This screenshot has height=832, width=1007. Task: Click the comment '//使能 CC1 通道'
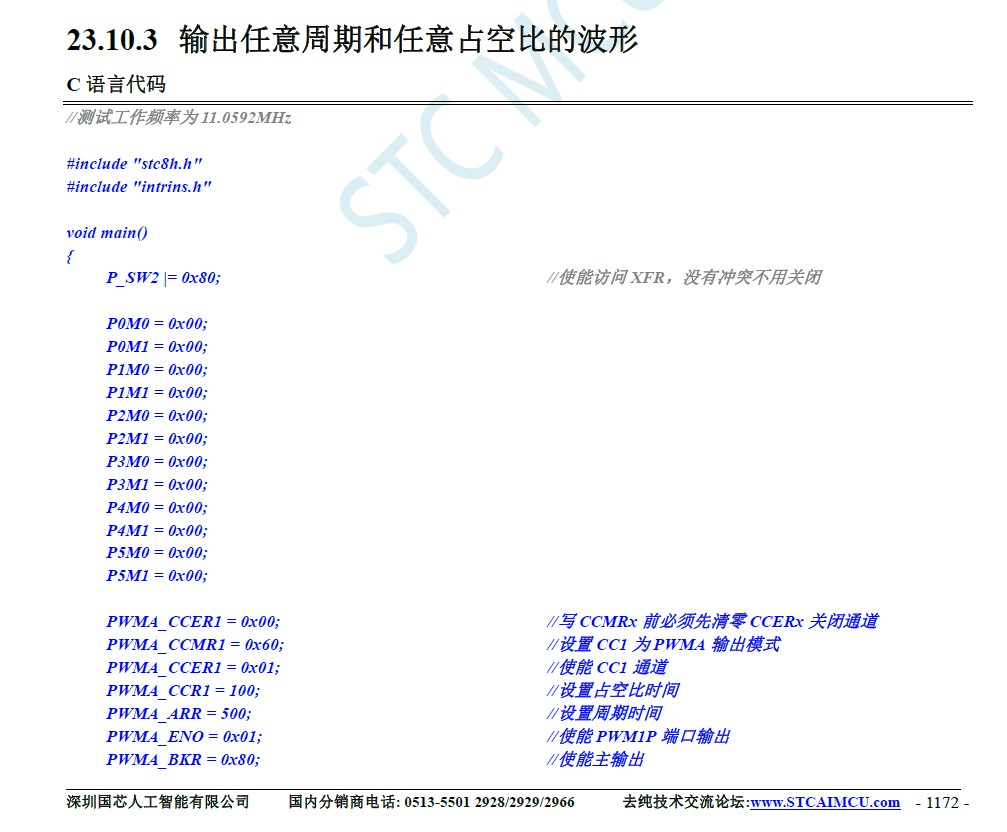click(x=608, y=668)
